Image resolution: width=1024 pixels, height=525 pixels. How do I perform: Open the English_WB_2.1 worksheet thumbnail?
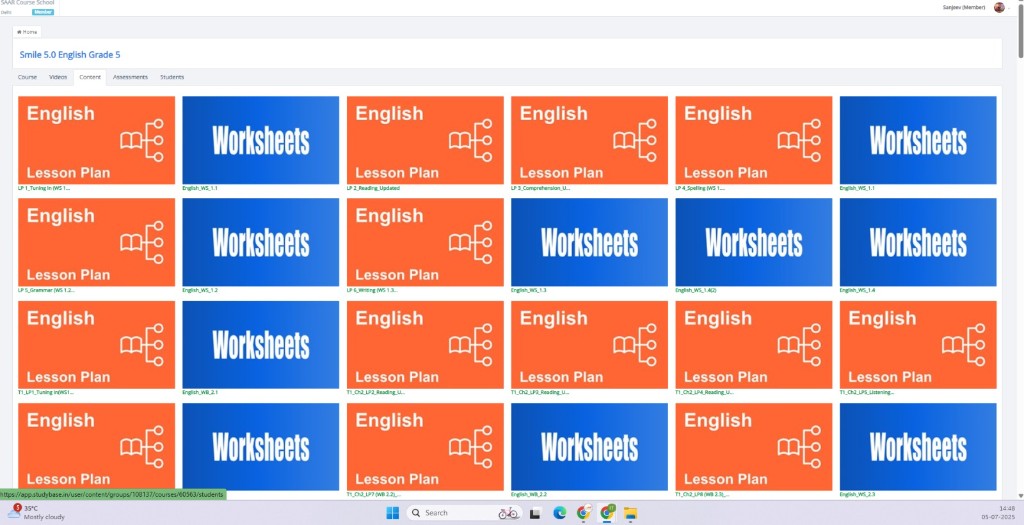coord(261,345)
